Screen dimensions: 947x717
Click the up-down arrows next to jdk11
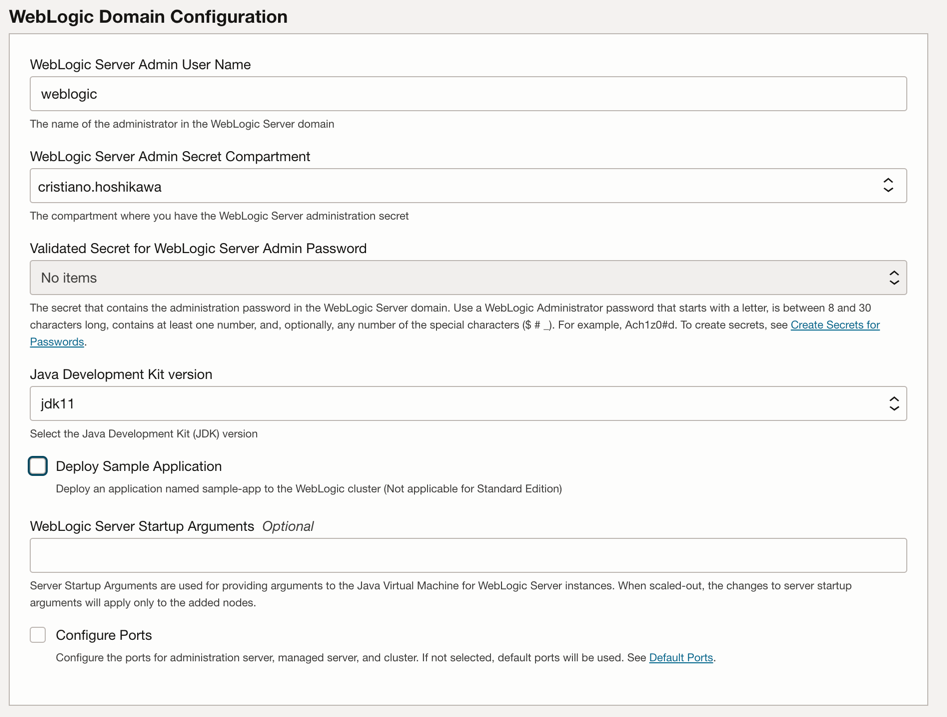[894, 404]
